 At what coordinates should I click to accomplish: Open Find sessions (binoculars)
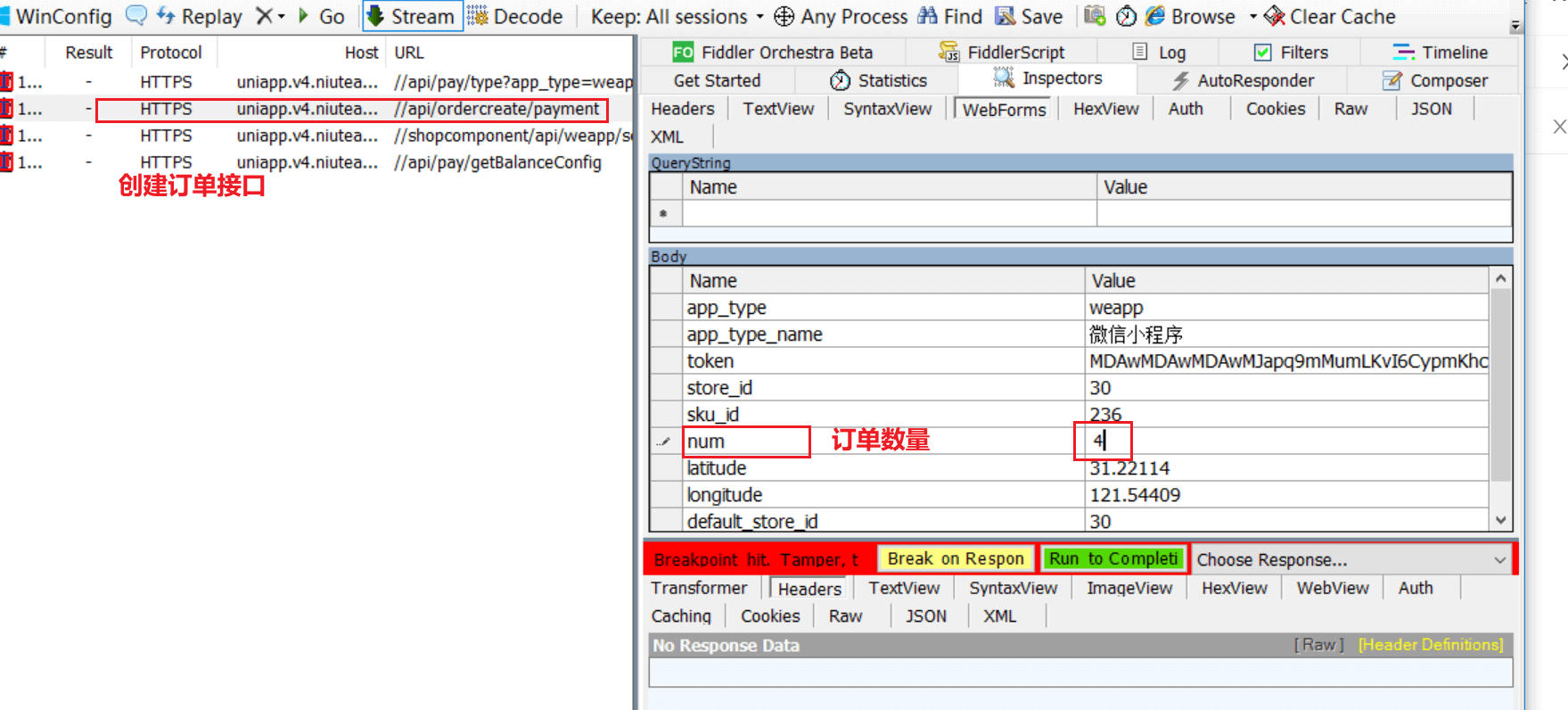tap(950, 16)
